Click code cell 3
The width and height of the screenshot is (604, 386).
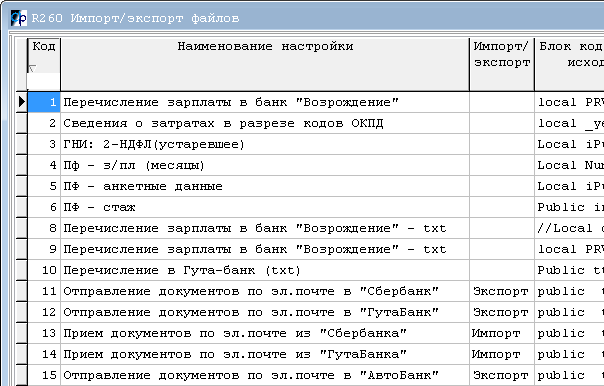44,144
